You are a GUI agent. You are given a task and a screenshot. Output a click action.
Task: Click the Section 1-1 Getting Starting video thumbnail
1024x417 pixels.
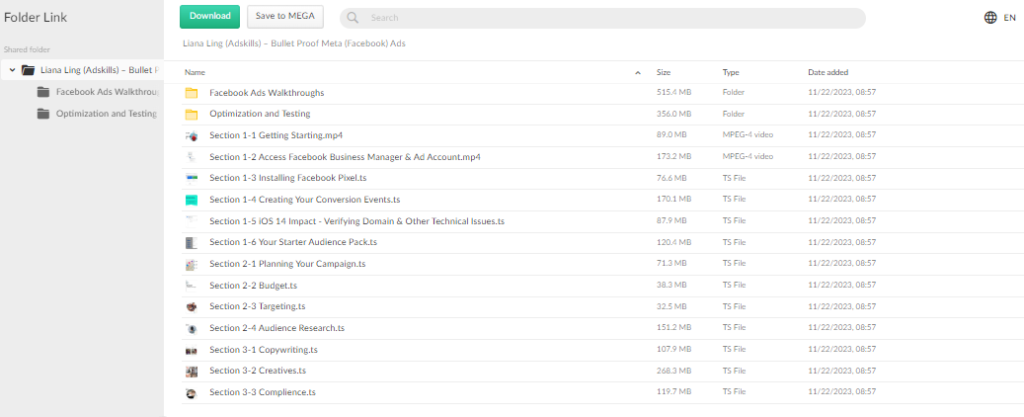[x=191, y=136]
